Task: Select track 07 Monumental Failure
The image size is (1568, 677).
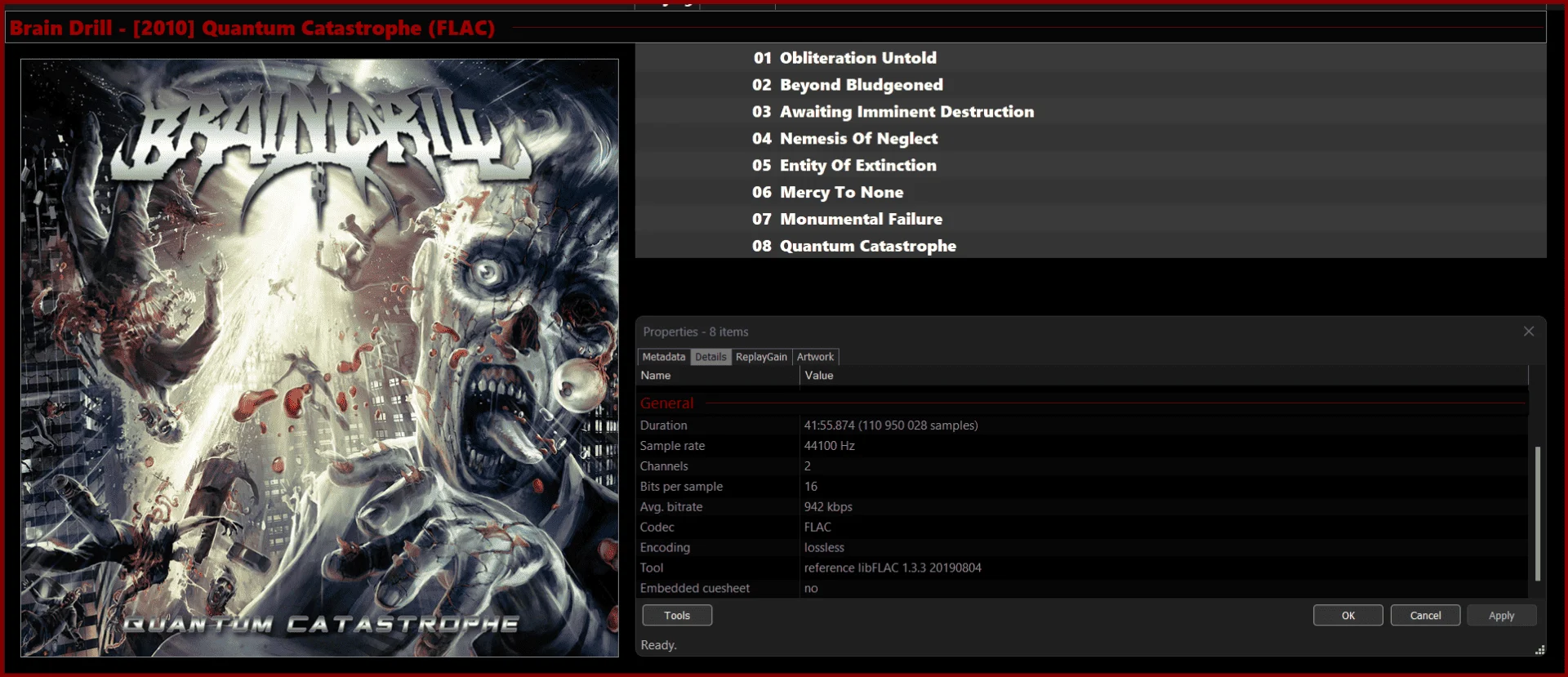Action: tap(1090, 219)
